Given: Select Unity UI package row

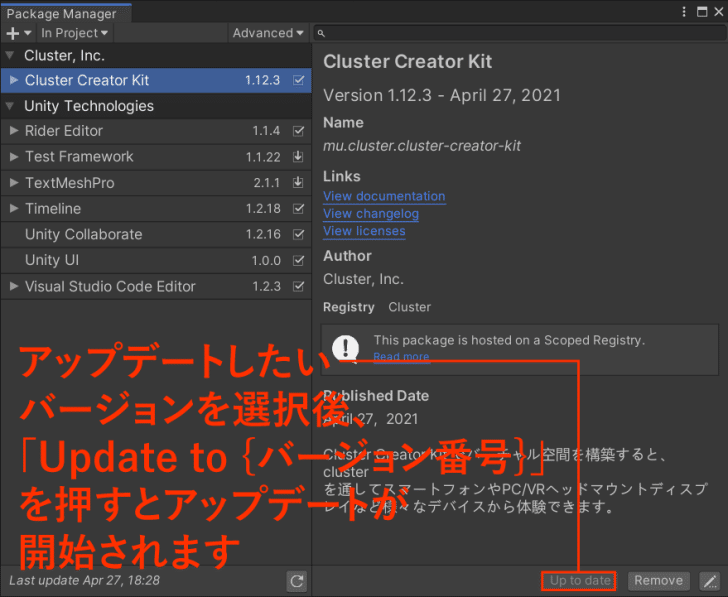Looking at the screenshot, I should 156,260.
